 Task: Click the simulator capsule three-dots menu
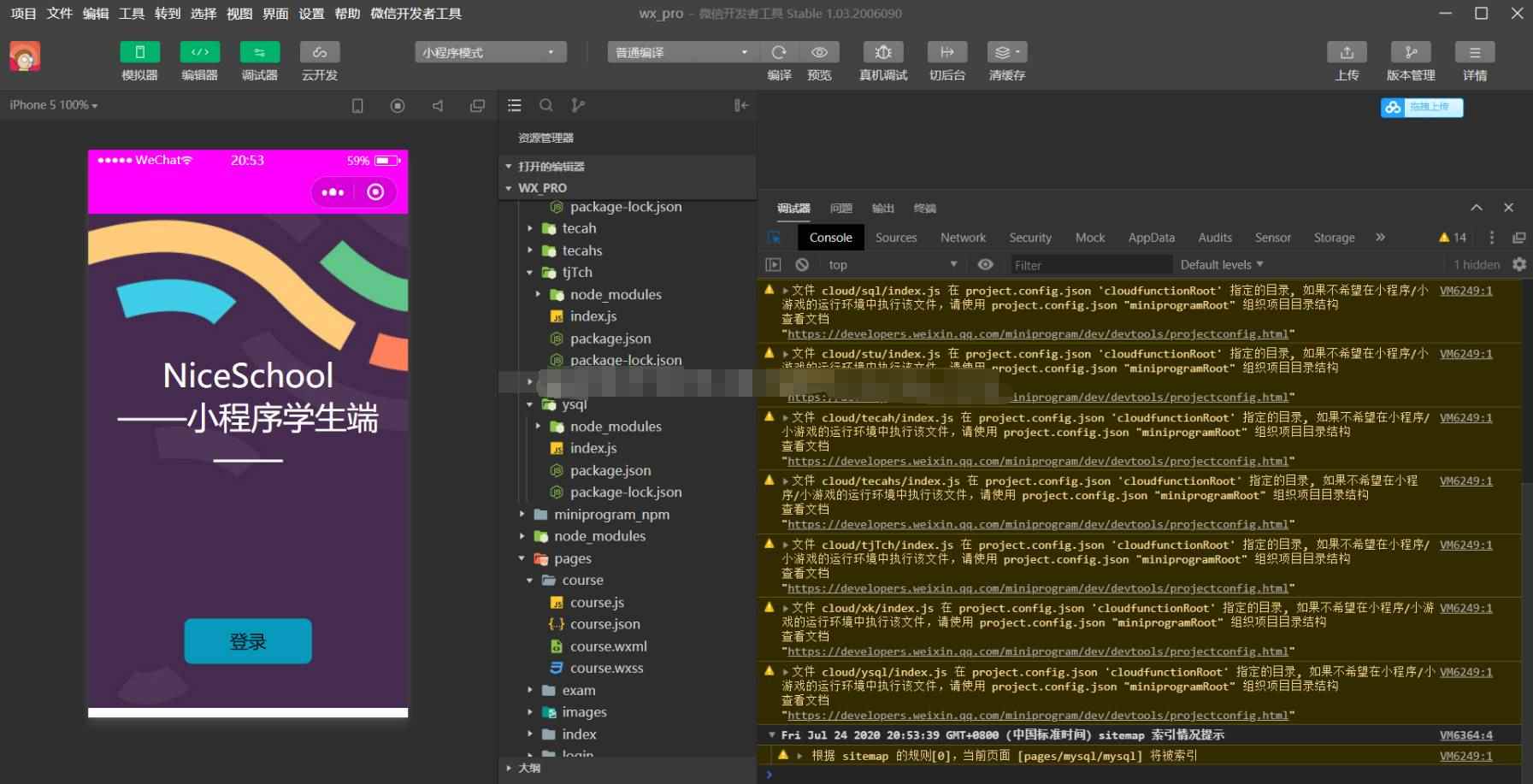[333, 192]
